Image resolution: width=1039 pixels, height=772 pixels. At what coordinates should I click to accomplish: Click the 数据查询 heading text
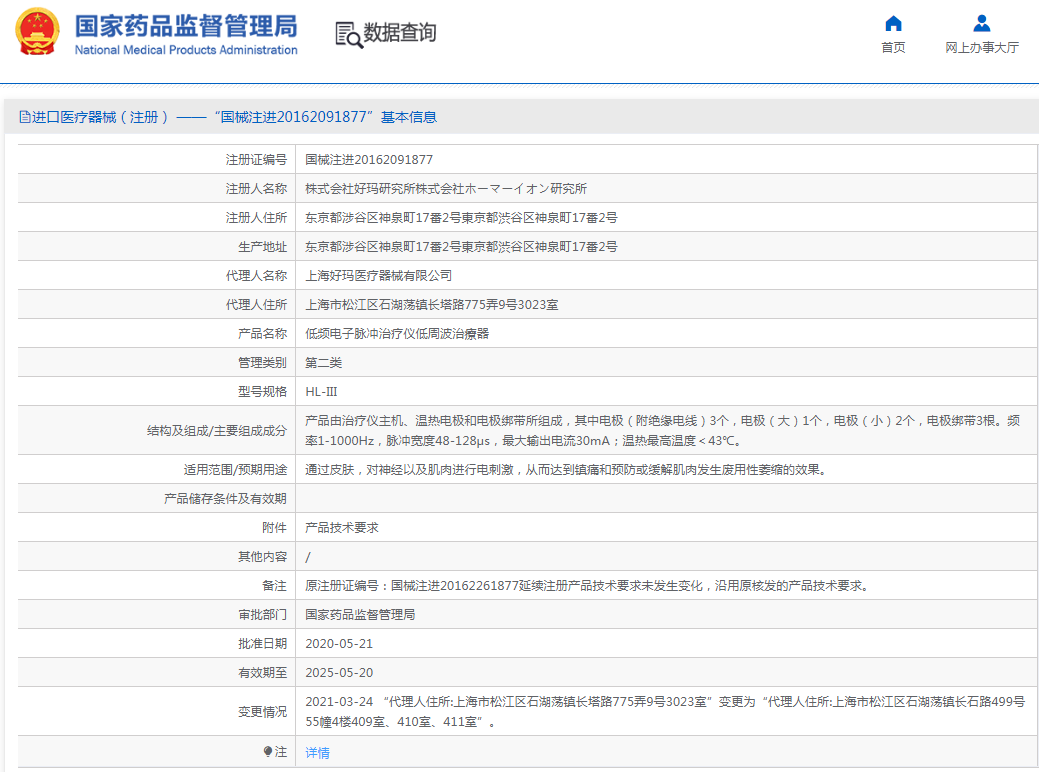tap(400, 33)
